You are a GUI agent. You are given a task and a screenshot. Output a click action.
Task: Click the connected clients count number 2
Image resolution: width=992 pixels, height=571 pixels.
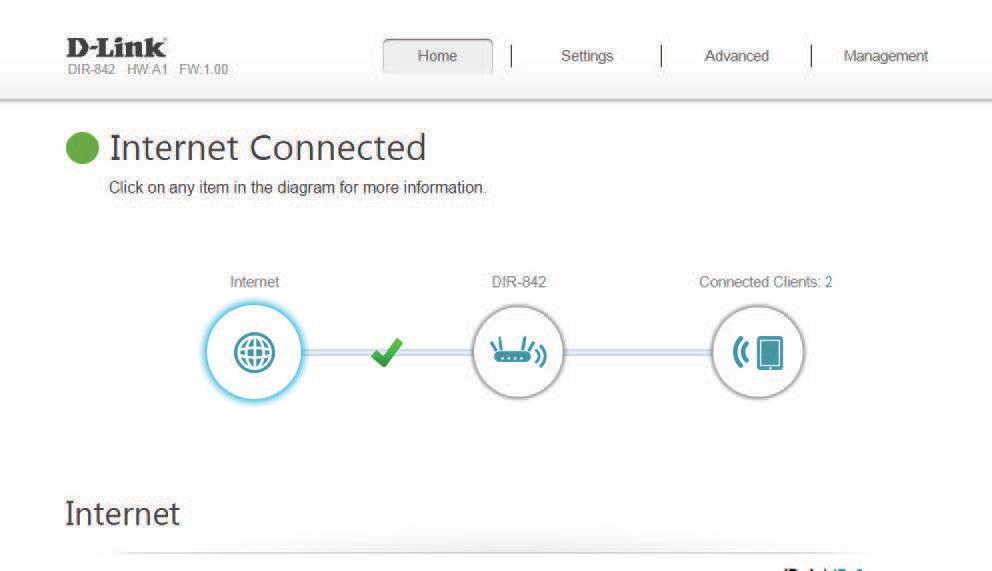point(828,282)
